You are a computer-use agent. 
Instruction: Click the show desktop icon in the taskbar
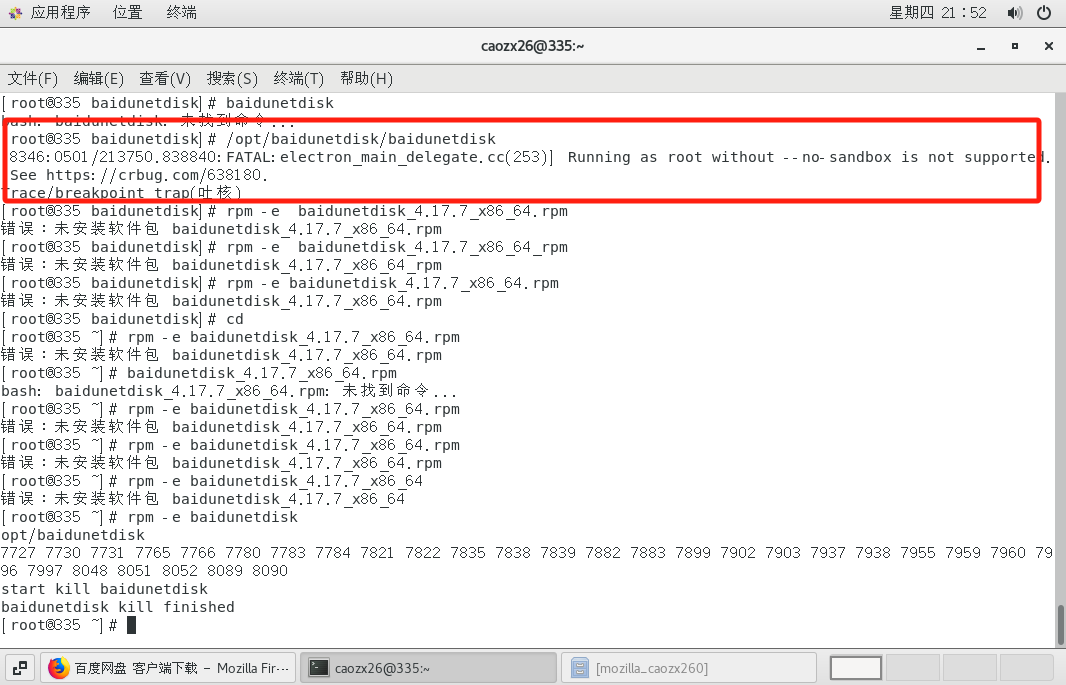(19, 668)
